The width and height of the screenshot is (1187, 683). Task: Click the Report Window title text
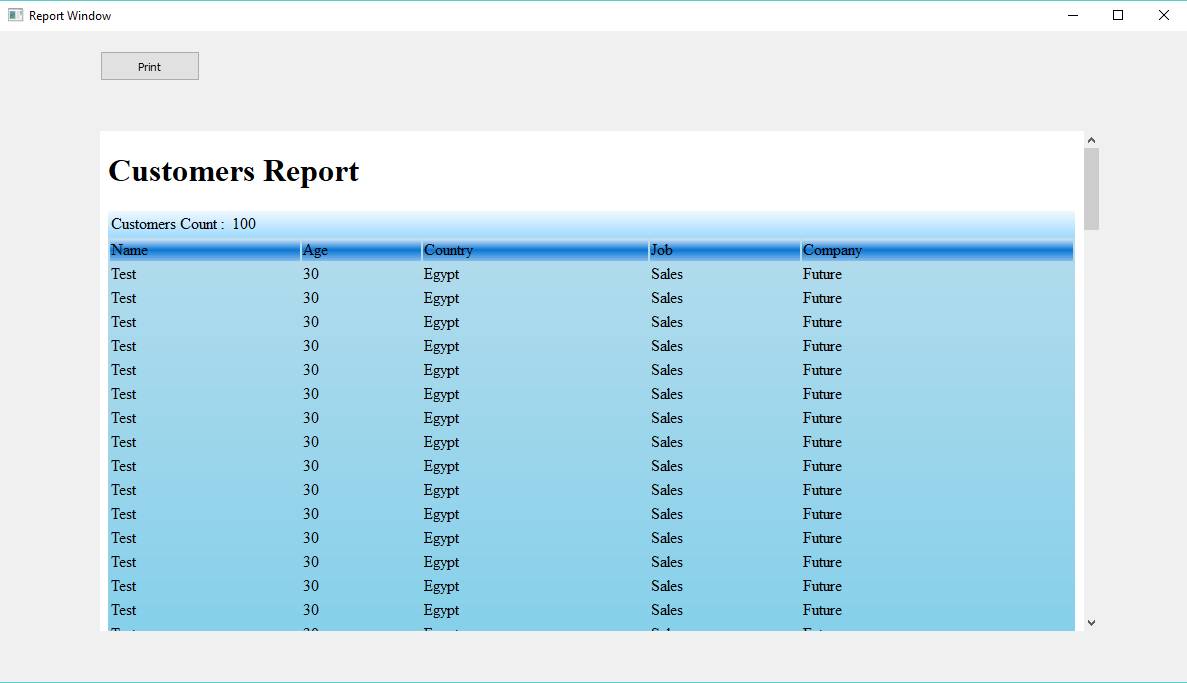coord(70,15)
